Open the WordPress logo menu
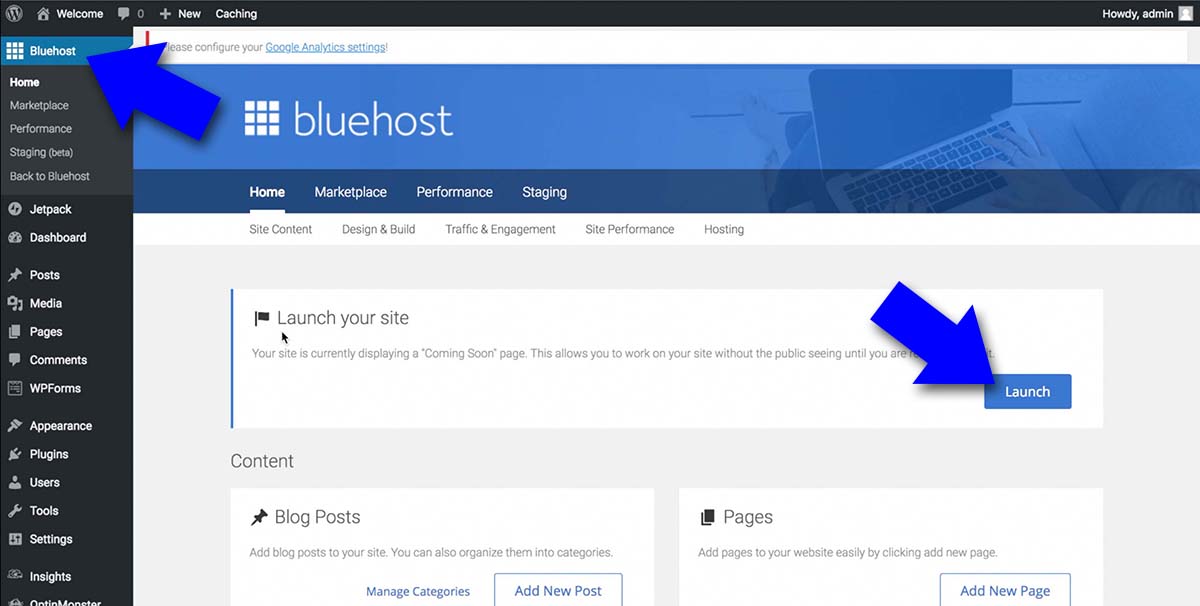This screenshot has width=1200, height=606. tap(14, 14)
